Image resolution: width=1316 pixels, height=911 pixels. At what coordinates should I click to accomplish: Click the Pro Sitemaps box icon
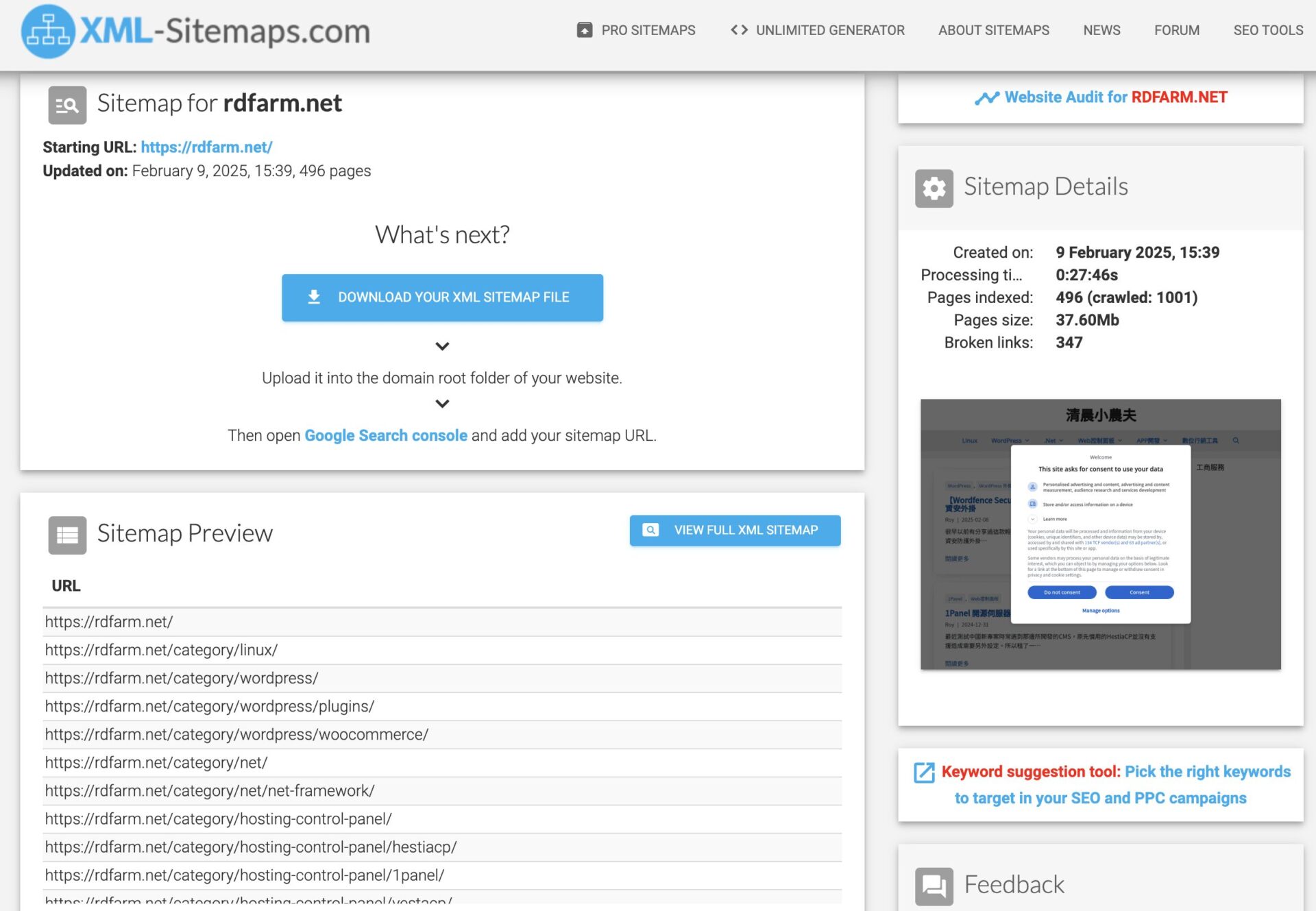pyautogui.click(x=585, y=30)
